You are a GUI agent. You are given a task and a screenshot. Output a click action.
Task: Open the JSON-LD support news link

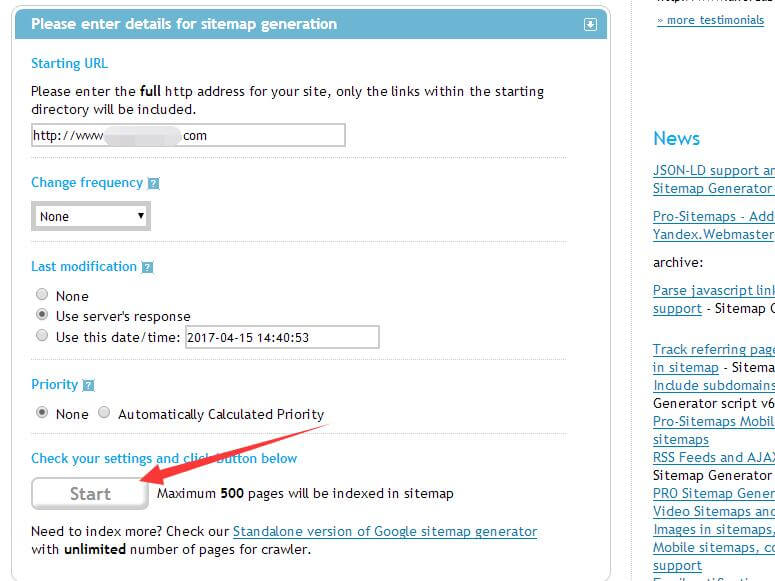(x=713, y=170)
